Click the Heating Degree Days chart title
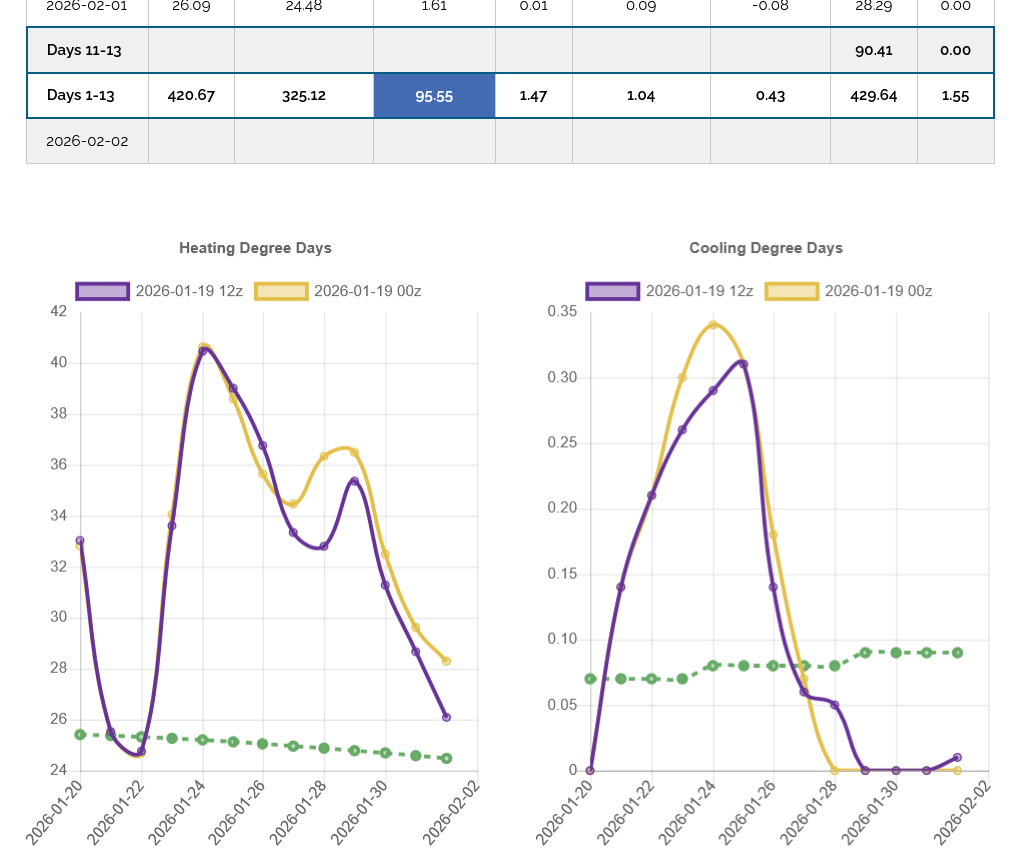 (x=255, y=248)
